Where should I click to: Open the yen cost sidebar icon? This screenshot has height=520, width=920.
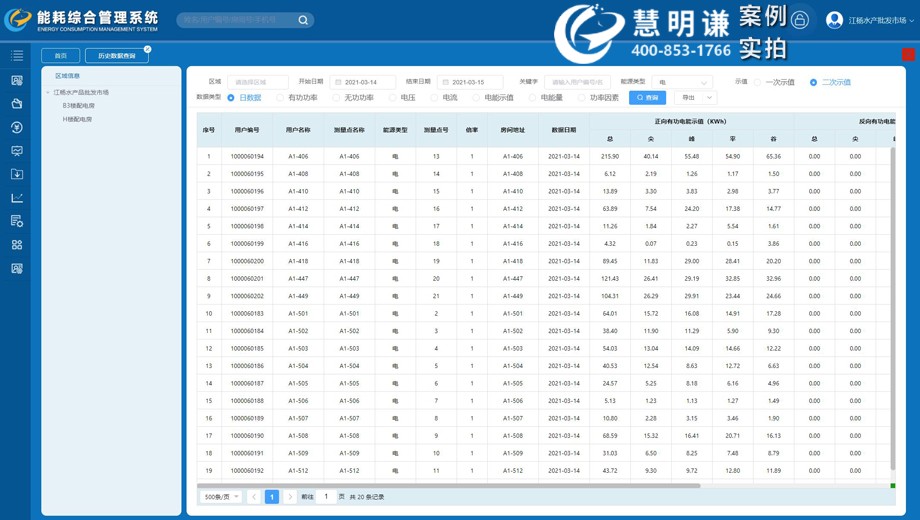click(x=17, y=127)
